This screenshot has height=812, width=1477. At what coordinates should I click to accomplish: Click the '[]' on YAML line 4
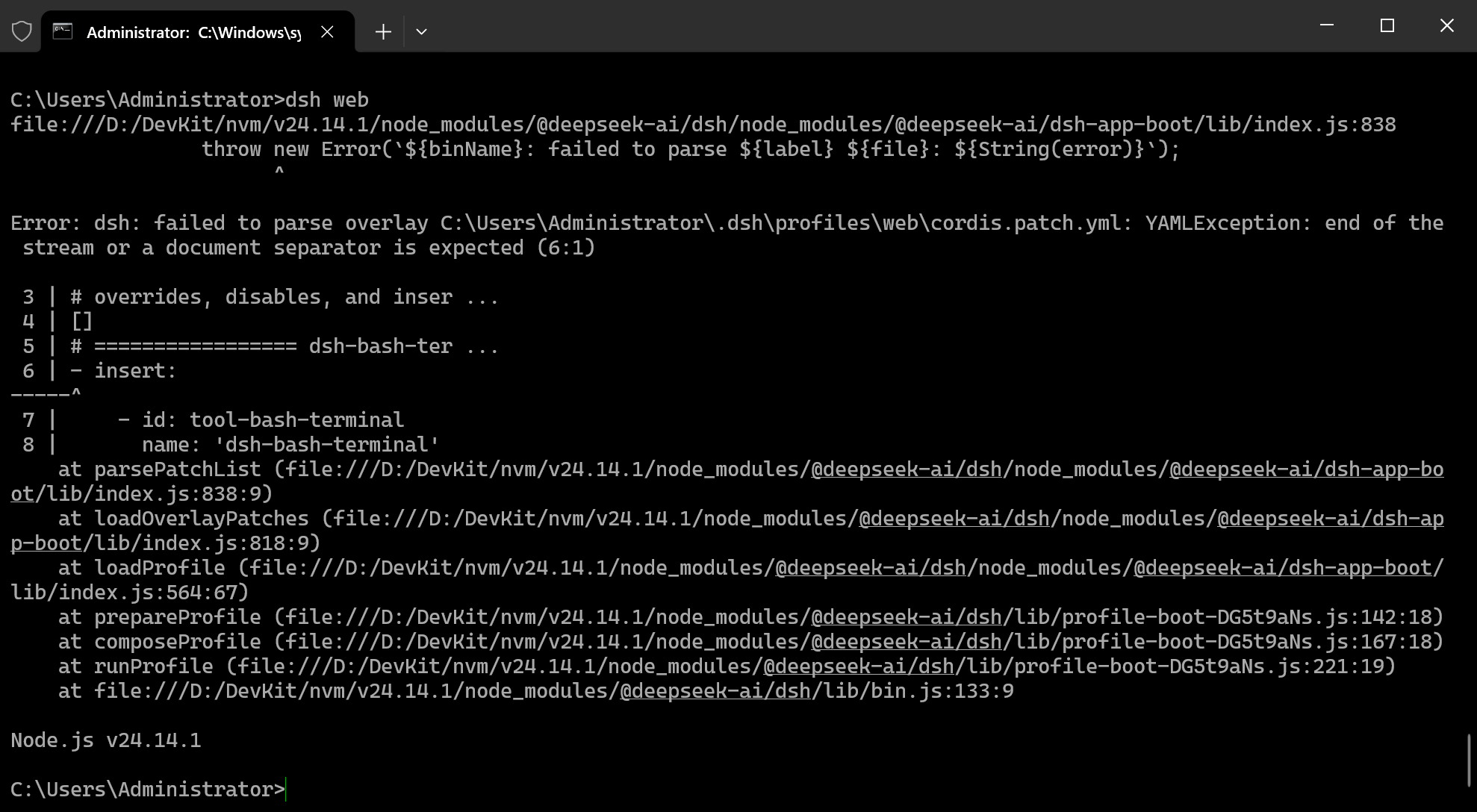pyautogui.click(x=82, y=322)
